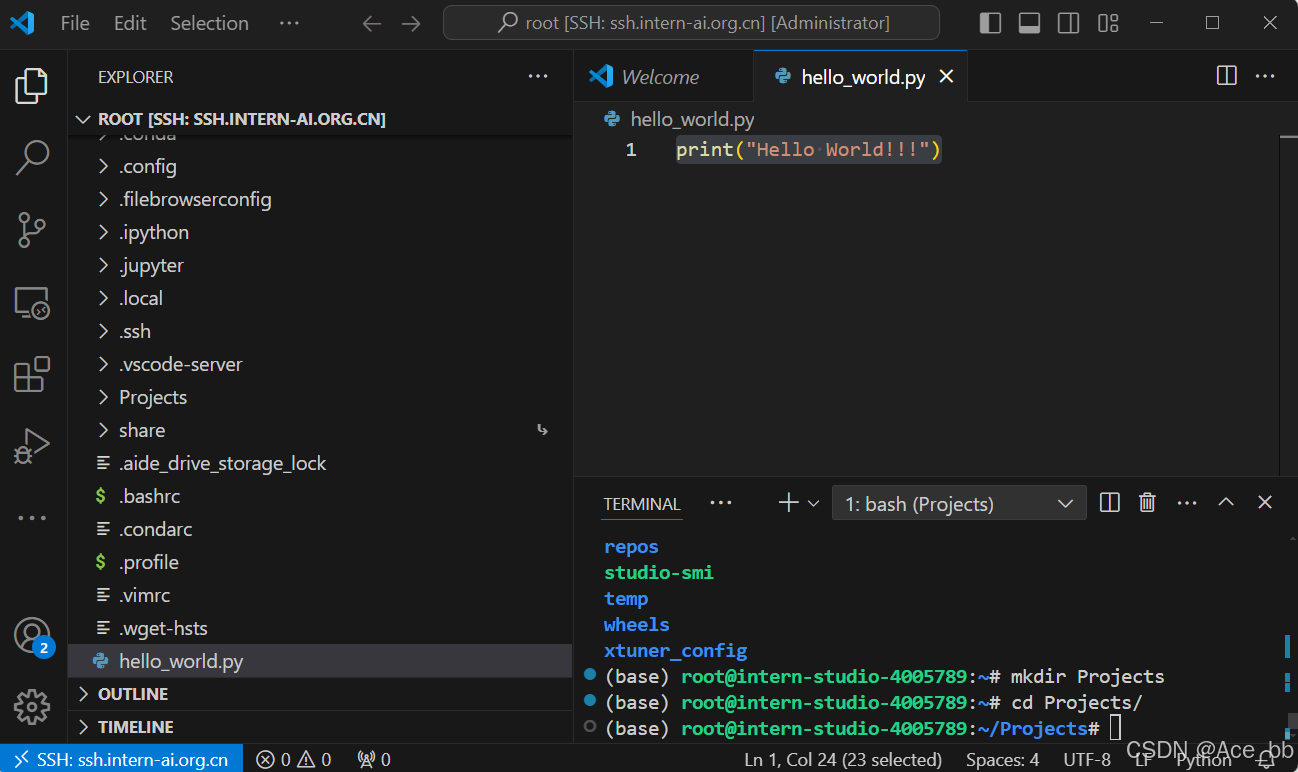Close the terminal panel
The width and height of the screenshot is (1298, 772).
(x=1265, y=503)
